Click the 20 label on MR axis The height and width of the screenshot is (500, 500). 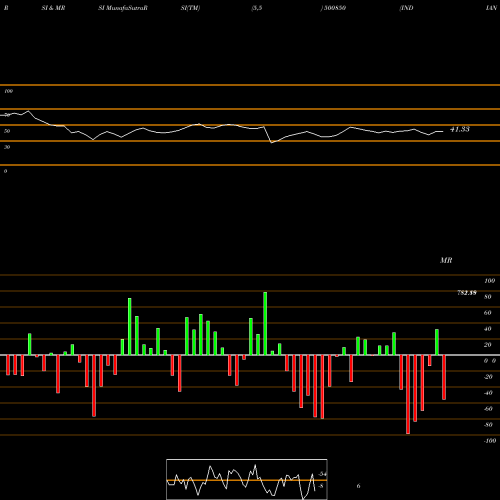(488, 345)
